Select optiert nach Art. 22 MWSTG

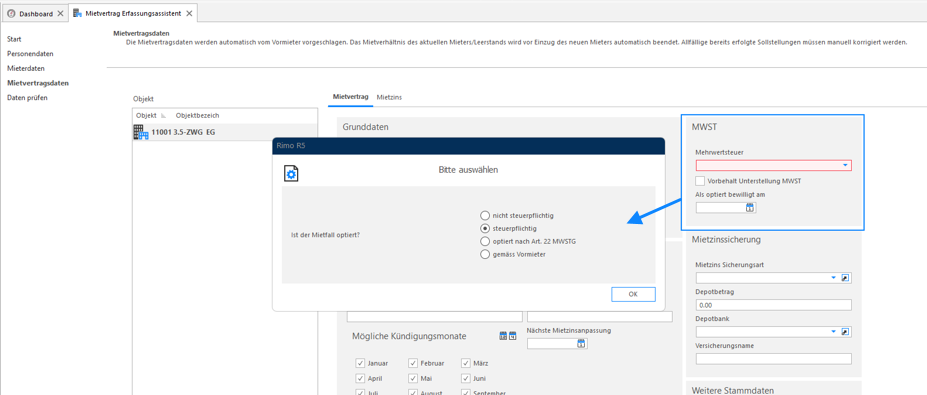(485, 241)
